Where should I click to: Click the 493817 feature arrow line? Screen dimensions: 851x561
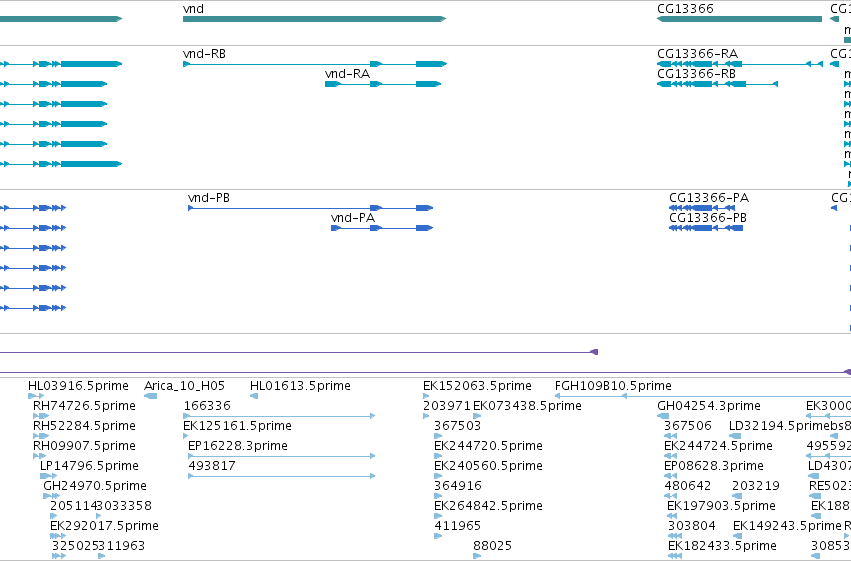(281, 476)
